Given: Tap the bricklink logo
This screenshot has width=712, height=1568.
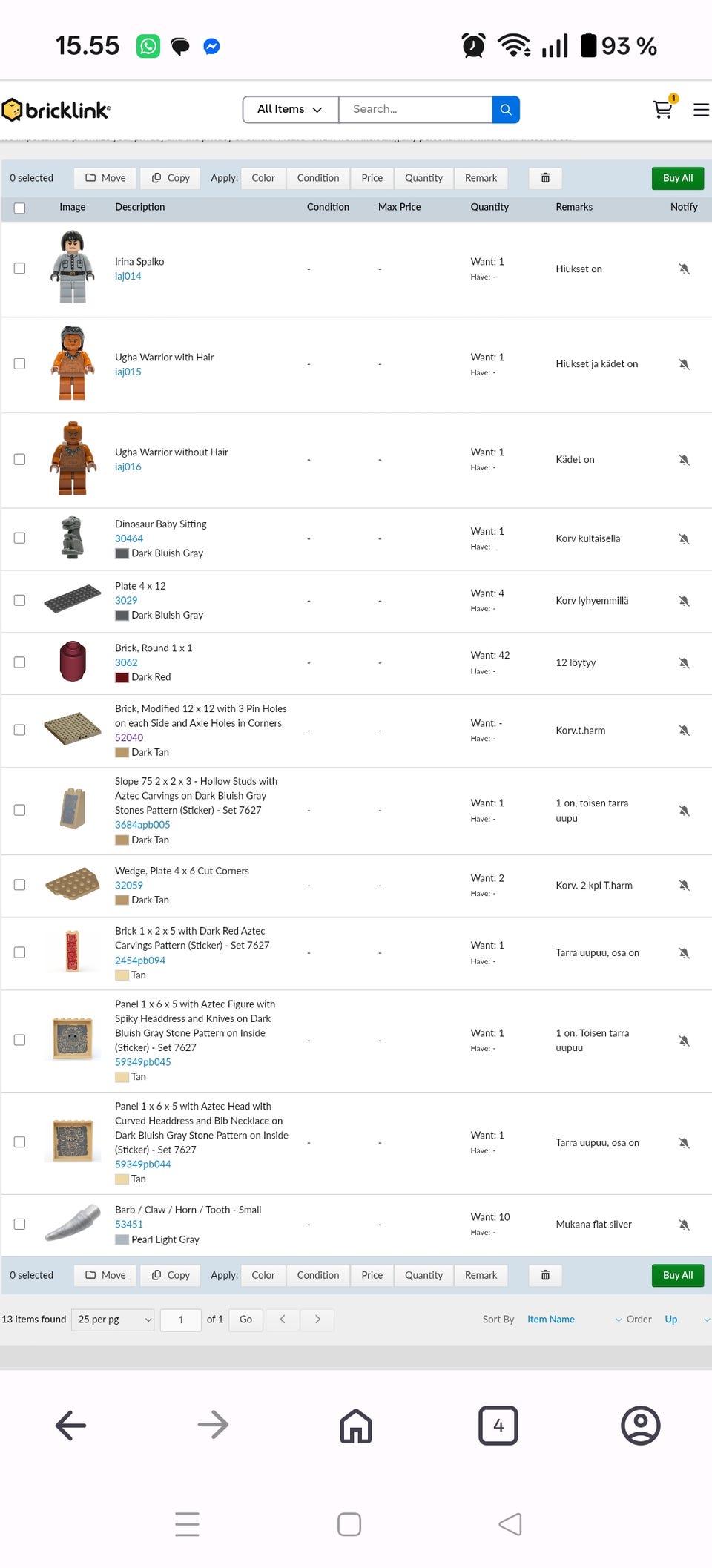Looking at the screenshot, I should click(56, 111).
